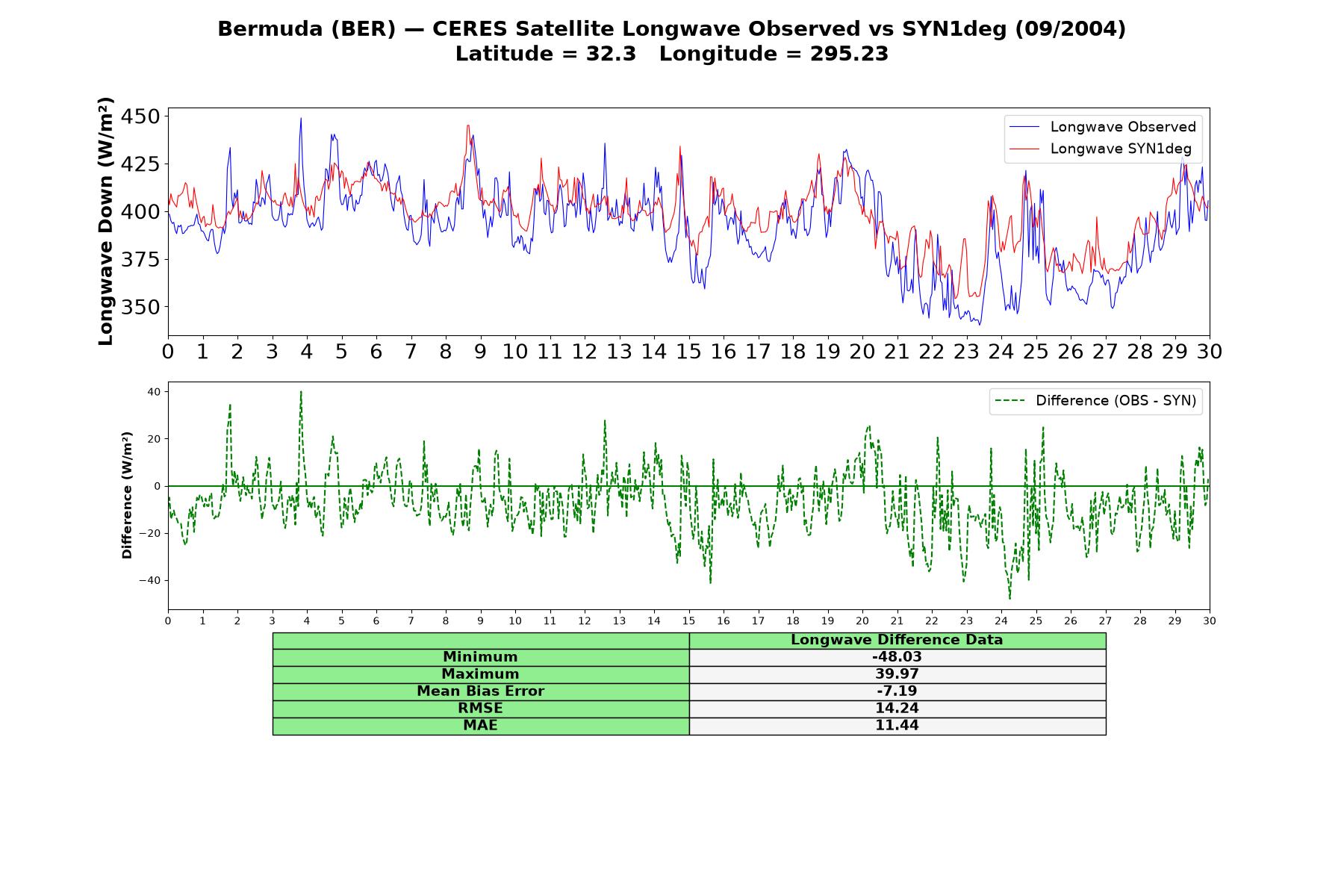The height and width of the screenshot is (896, 1344).
Task: Click the 450 tick label on upper y-axis
Action: [x=141, y=116]
